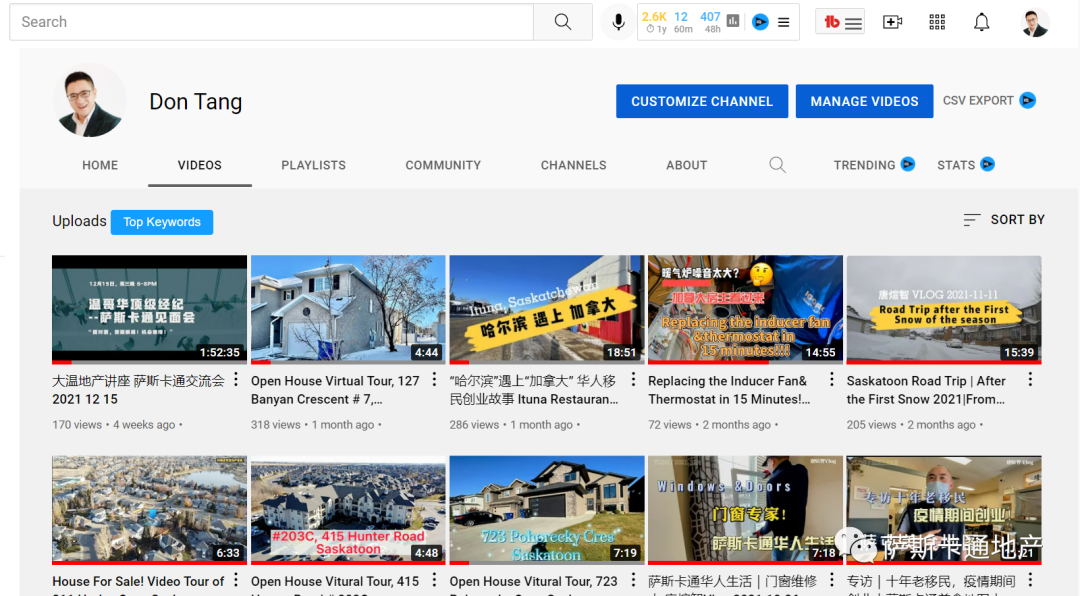Click the vidIQ icon beside Stats
Viewport: 1080px width, 596px height.
[x=987, y=165]
